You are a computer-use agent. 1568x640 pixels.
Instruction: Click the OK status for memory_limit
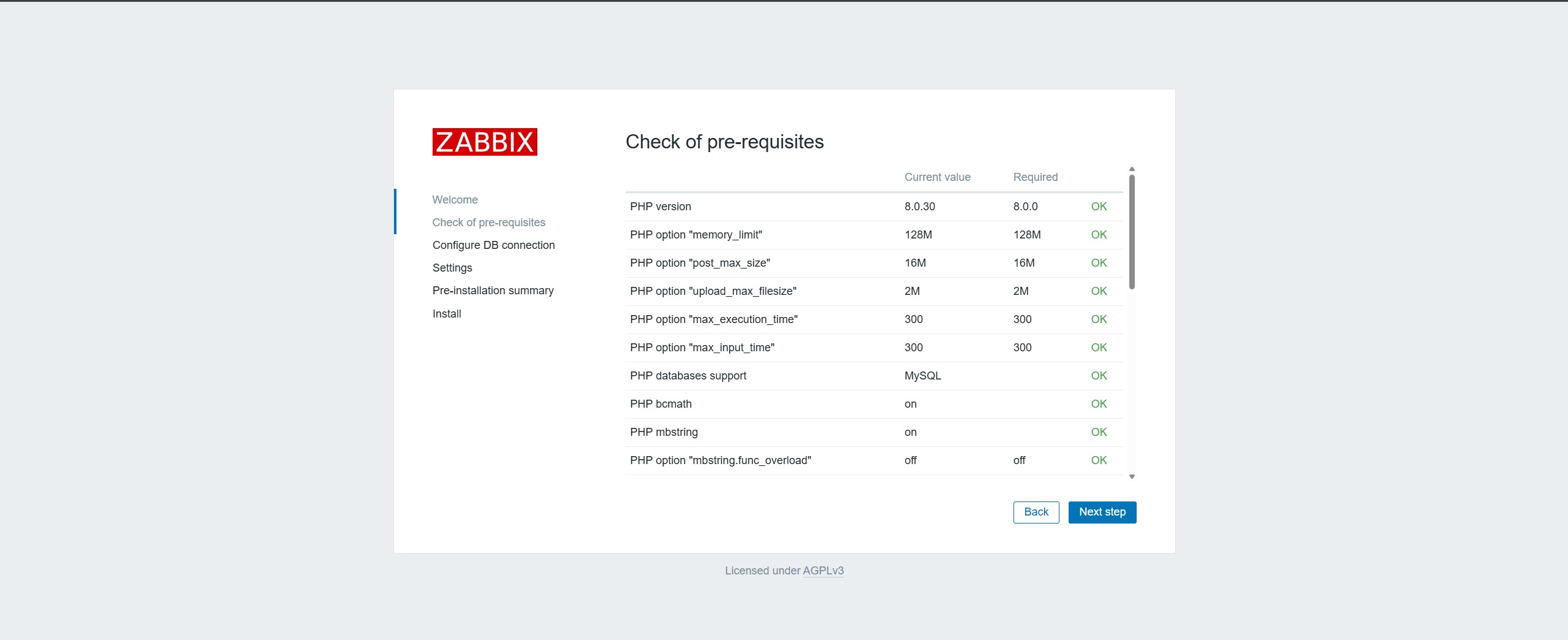pos(1099,235)
